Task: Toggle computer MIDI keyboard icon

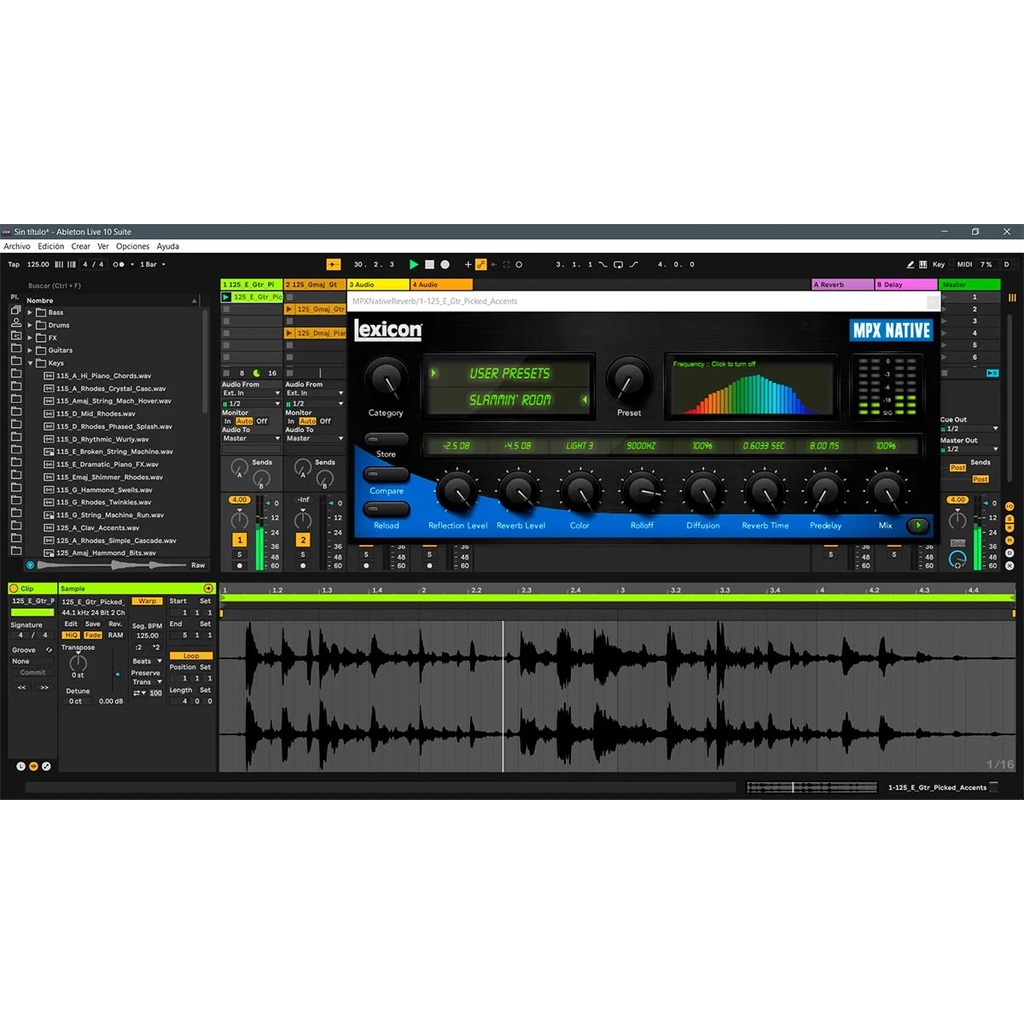Action: pyautogui.click(x=923, y=264)
